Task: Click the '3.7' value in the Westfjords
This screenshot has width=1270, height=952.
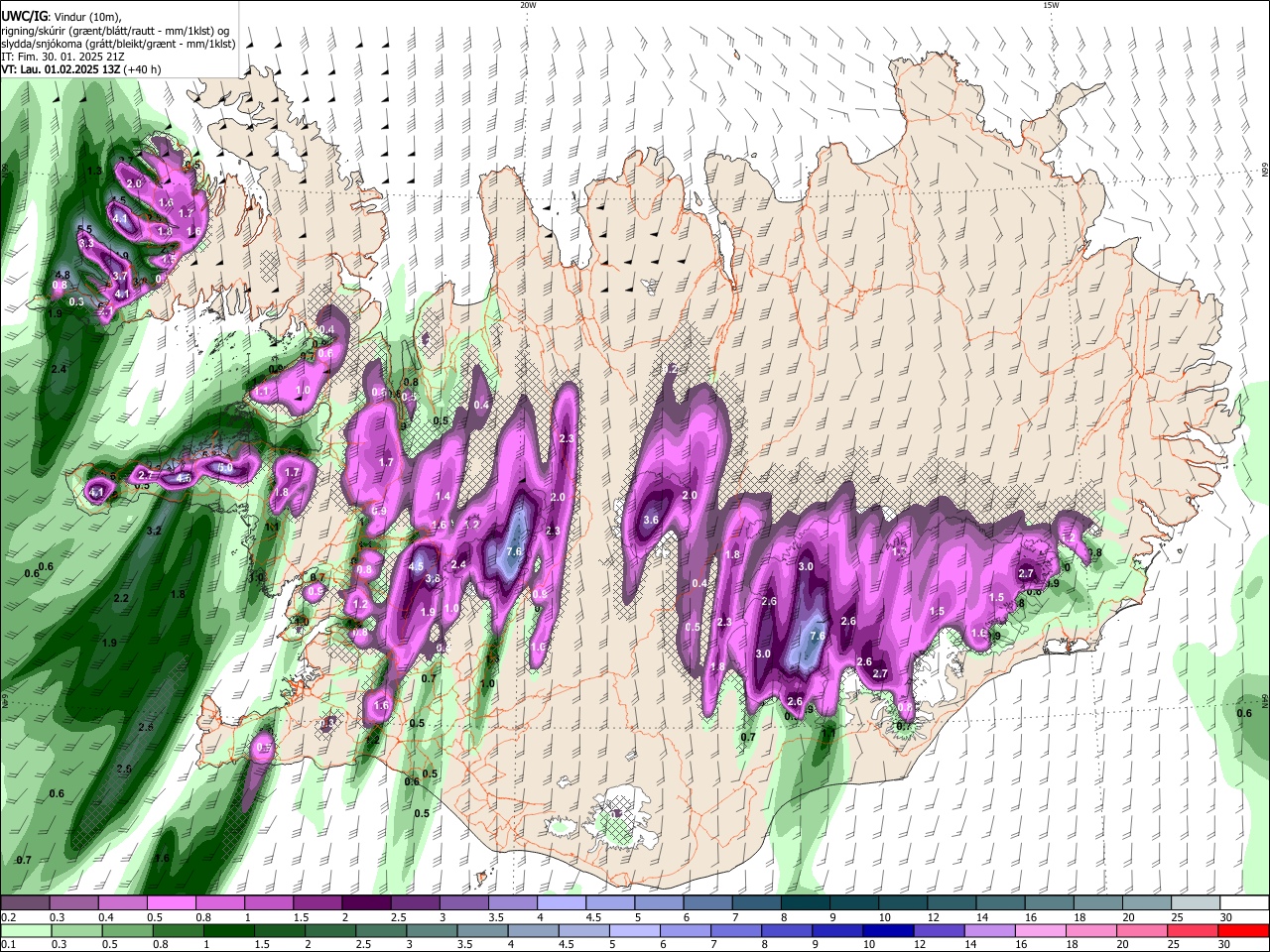Action: pos(120,276)
